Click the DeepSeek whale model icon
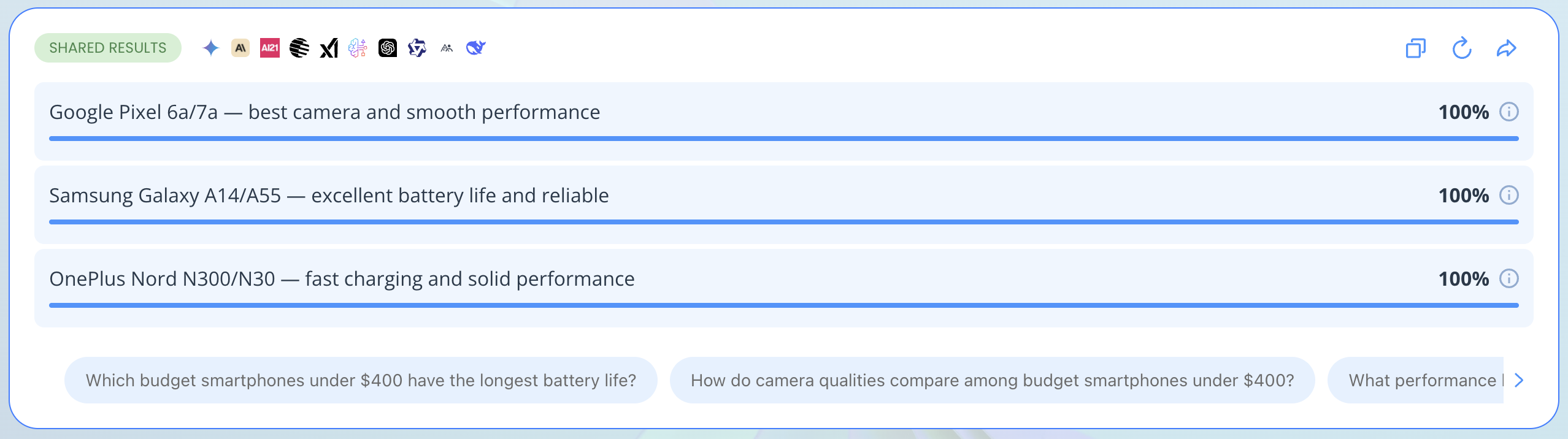Viewport: 1568px width, 439px height. 476,48
